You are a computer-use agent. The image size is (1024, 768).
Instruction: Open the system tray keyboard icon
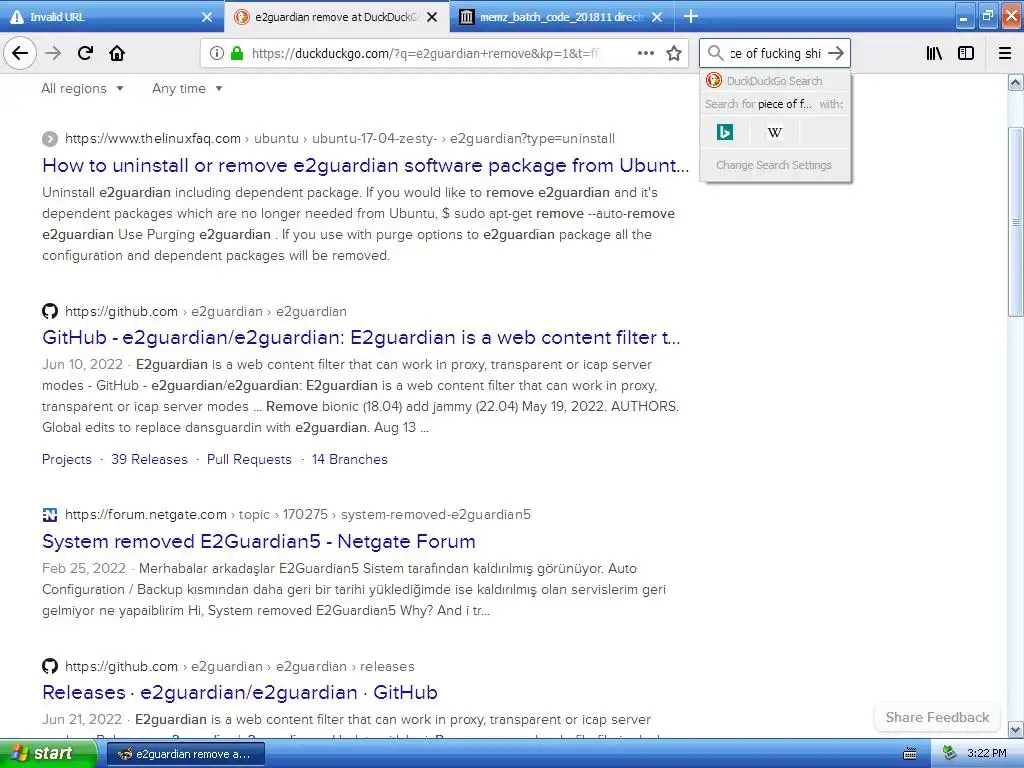(910, 754)
